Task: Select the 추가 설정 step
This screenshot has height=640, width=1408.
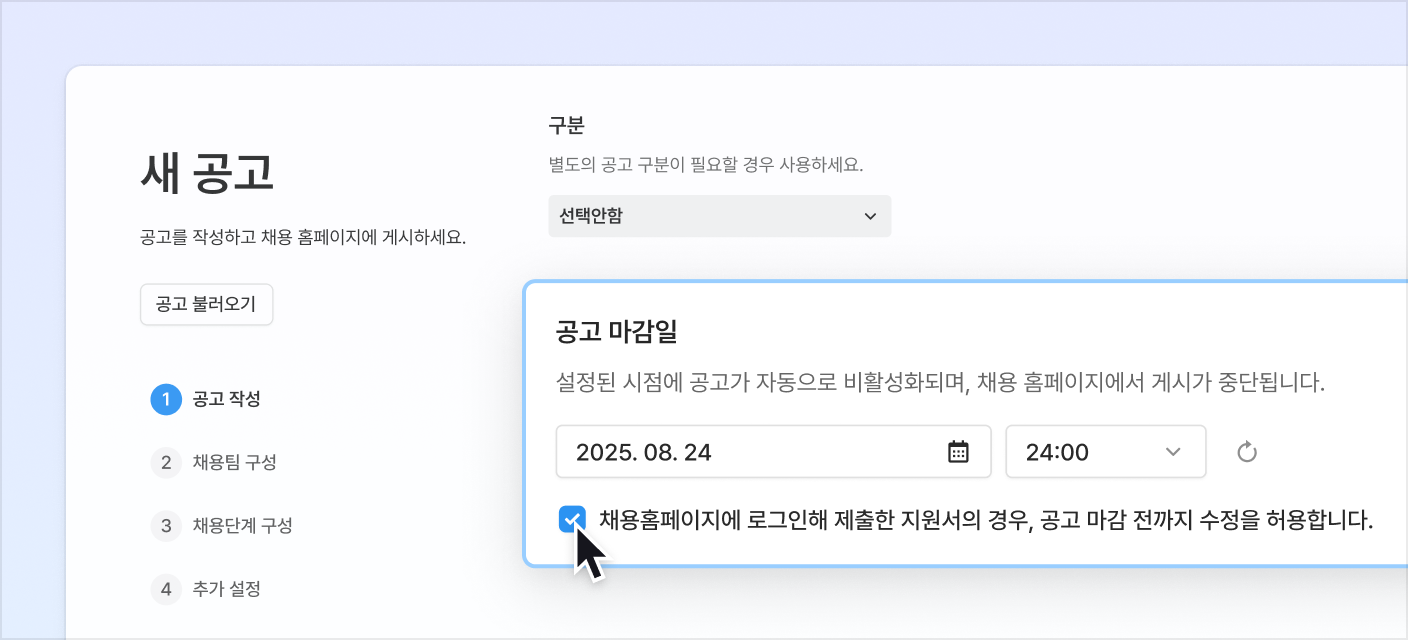Action: coord(226,589)
